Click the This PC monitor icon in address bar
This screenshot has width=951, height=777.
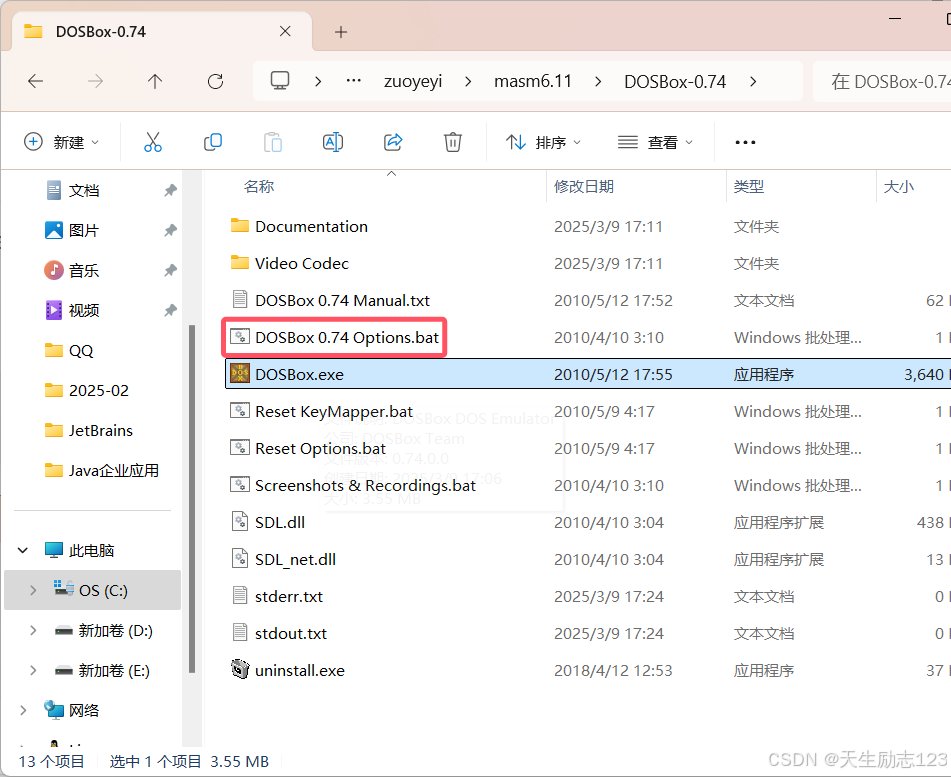[280, 81]
